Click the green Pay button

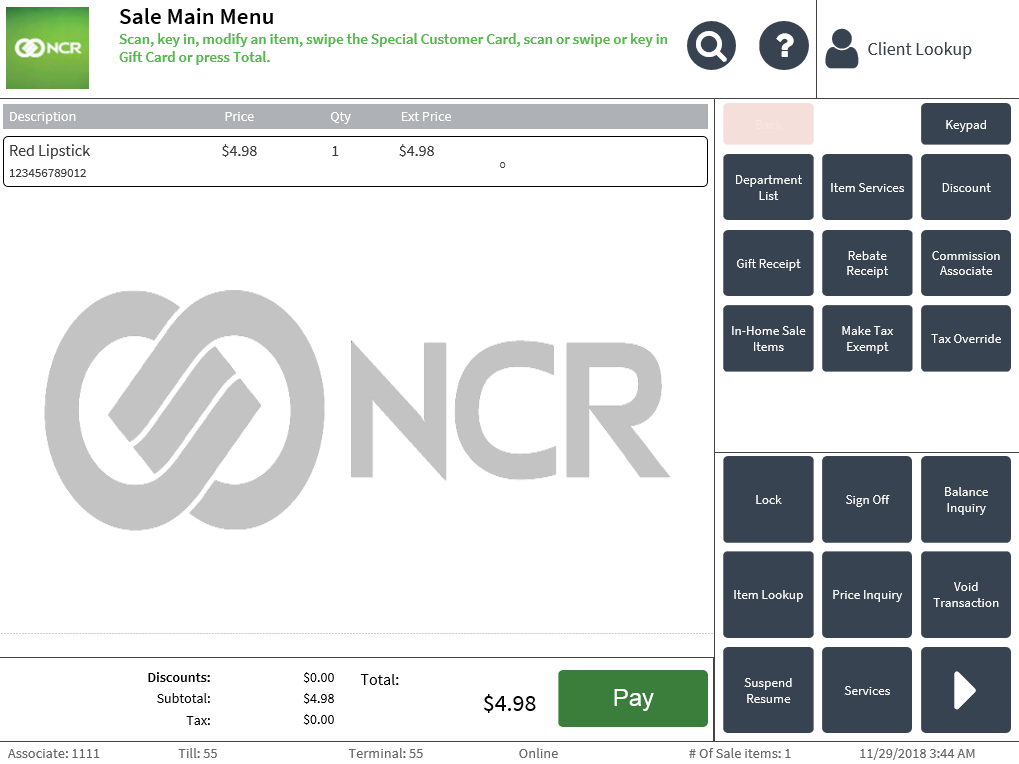click(x=632, y=698)
